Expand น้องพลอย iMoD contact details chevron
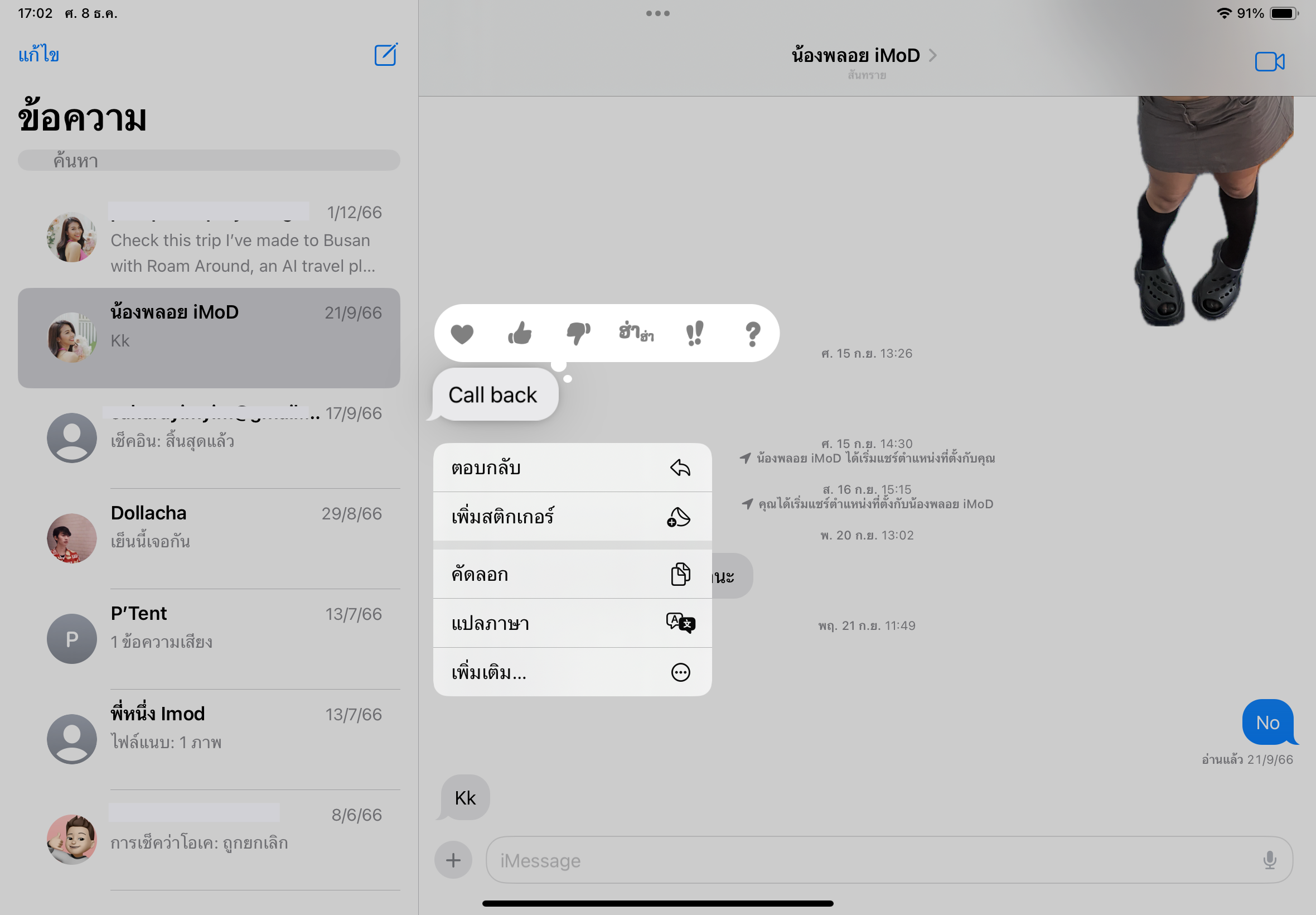The height and width of the screenshot is (915, 1316). (933, 55)
